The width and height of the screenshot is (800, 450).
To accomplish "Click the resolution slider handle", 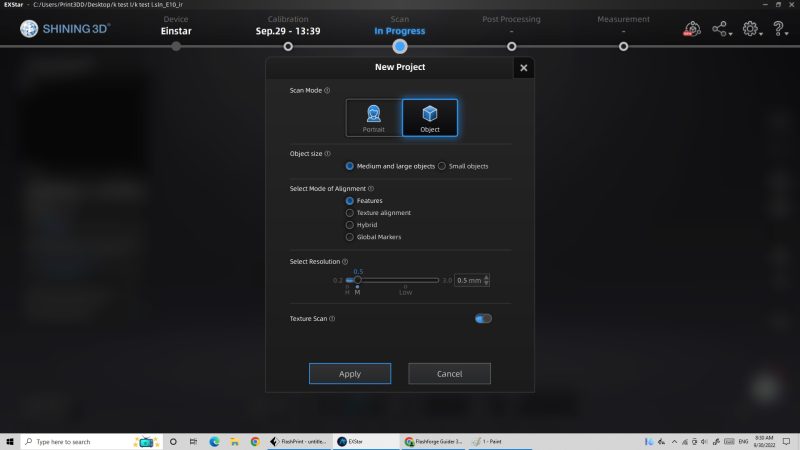I will click(x=358, y=280).
